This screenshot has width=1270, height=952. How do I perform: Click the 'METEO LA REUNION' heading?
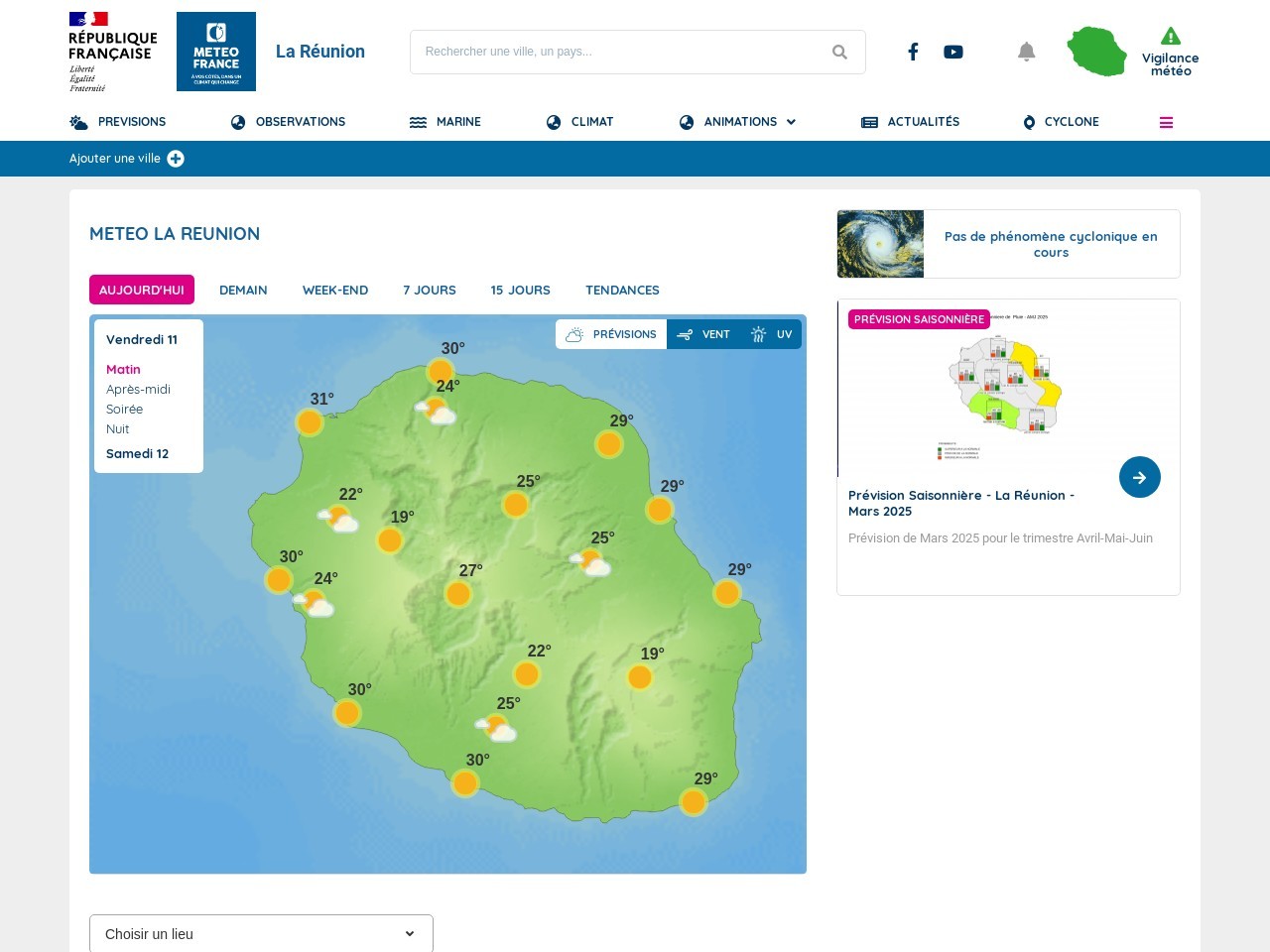(175, 234)
